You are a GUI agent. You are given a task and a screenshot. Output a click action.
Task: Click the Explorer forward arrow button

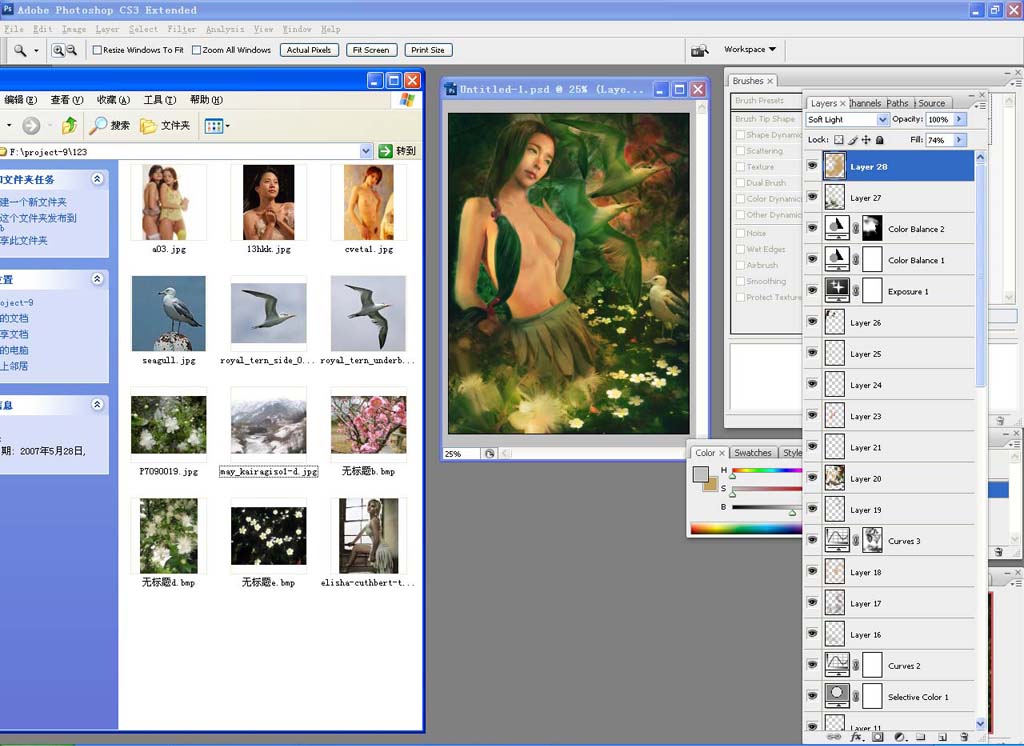pos(31,125)
